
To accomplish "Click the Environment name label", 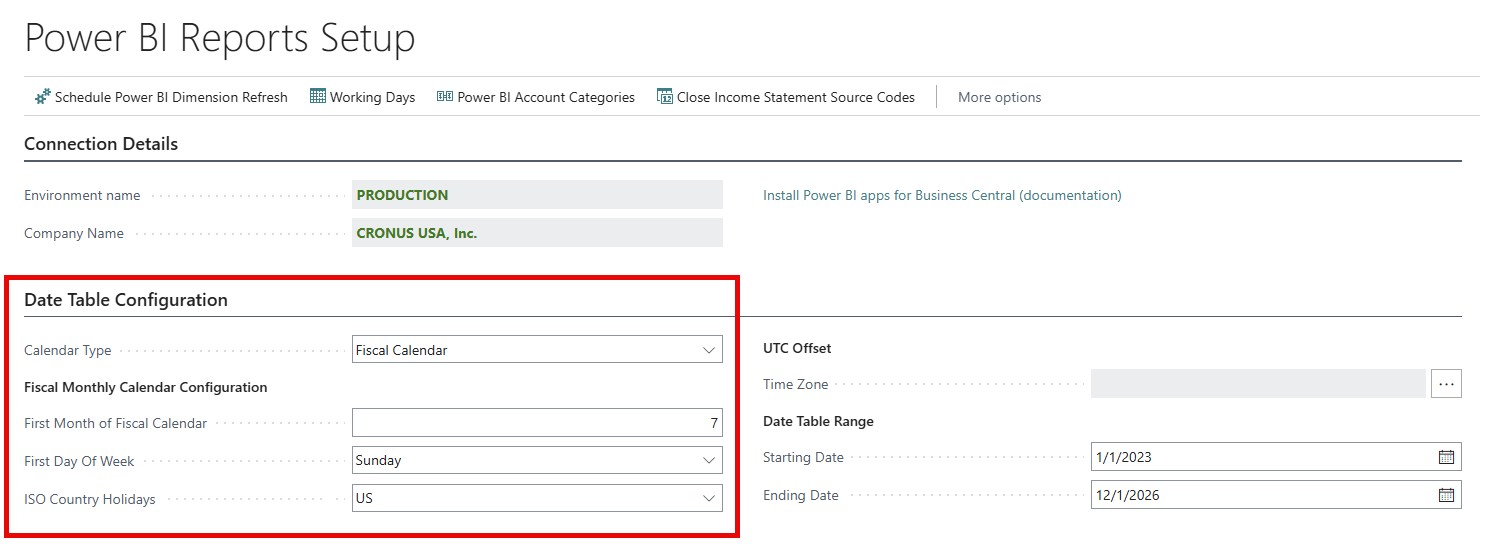I will point(82,195).
